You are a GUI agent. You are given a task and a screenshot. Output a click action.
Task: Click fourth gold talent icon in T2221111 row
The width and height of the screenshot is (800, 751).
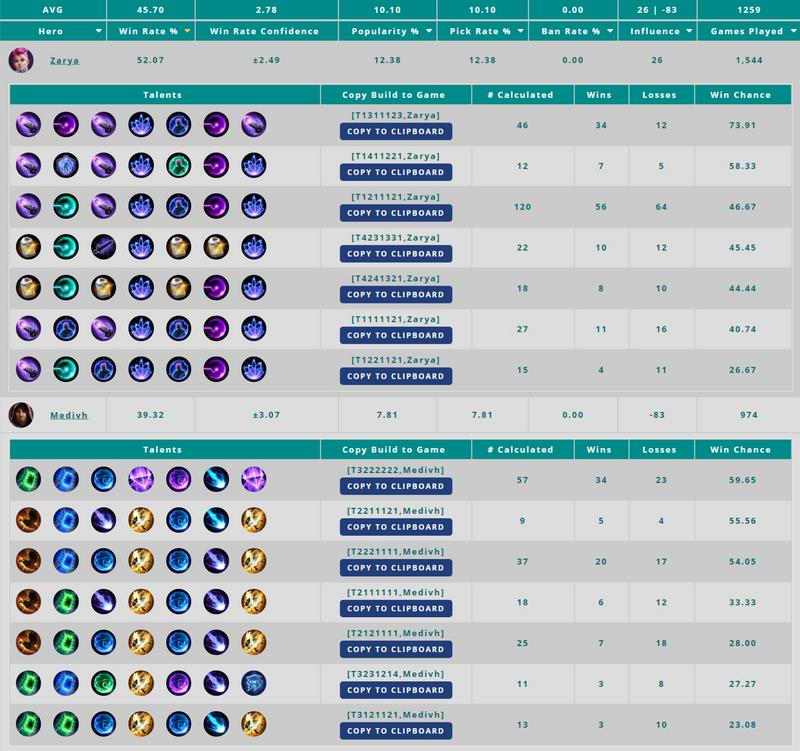[141, 561]
